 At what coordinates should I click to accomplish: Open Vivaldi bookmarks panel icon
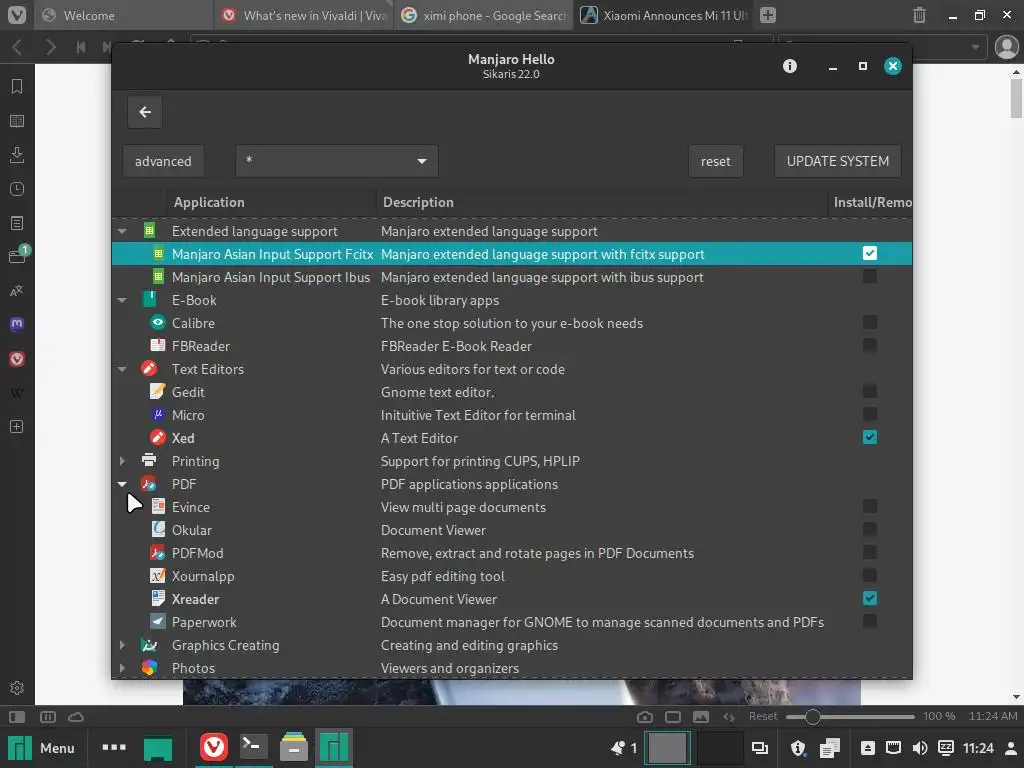click(17, 86)
